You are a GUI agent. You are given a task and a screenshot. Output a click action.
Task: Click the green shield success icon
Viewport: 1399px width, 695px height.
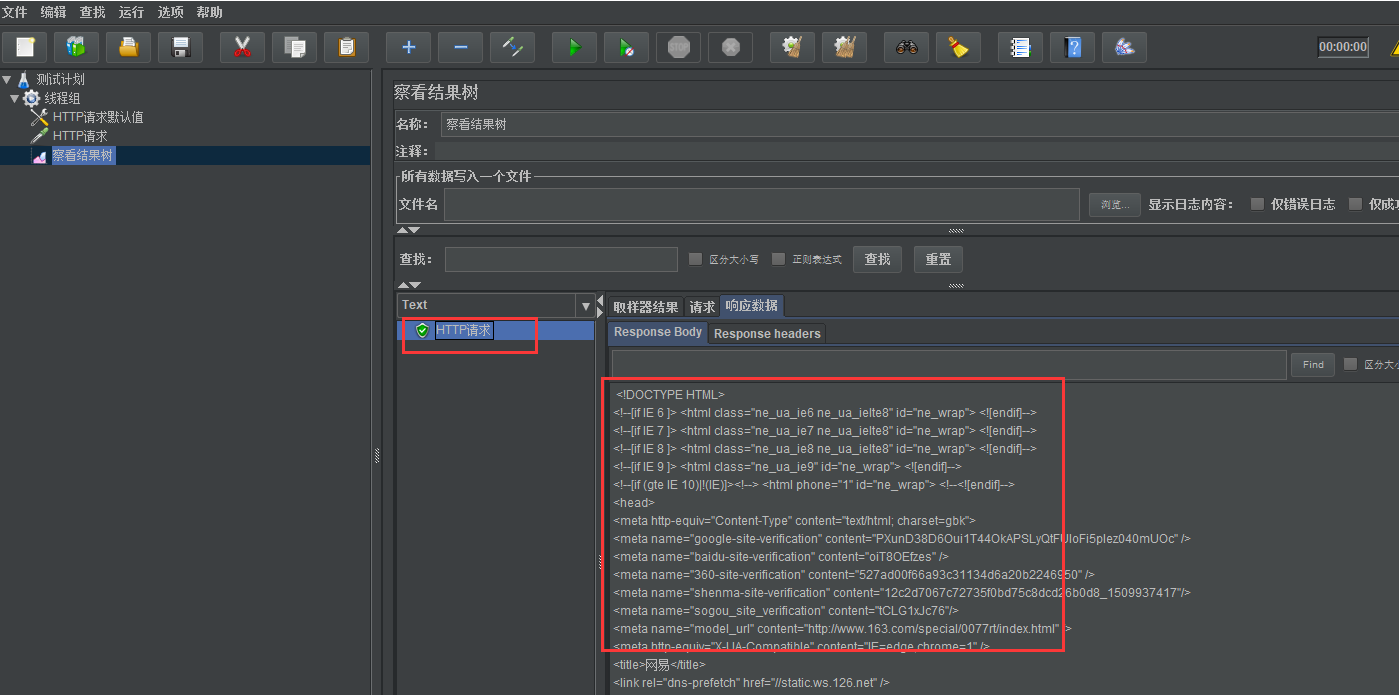coord(422,330)
